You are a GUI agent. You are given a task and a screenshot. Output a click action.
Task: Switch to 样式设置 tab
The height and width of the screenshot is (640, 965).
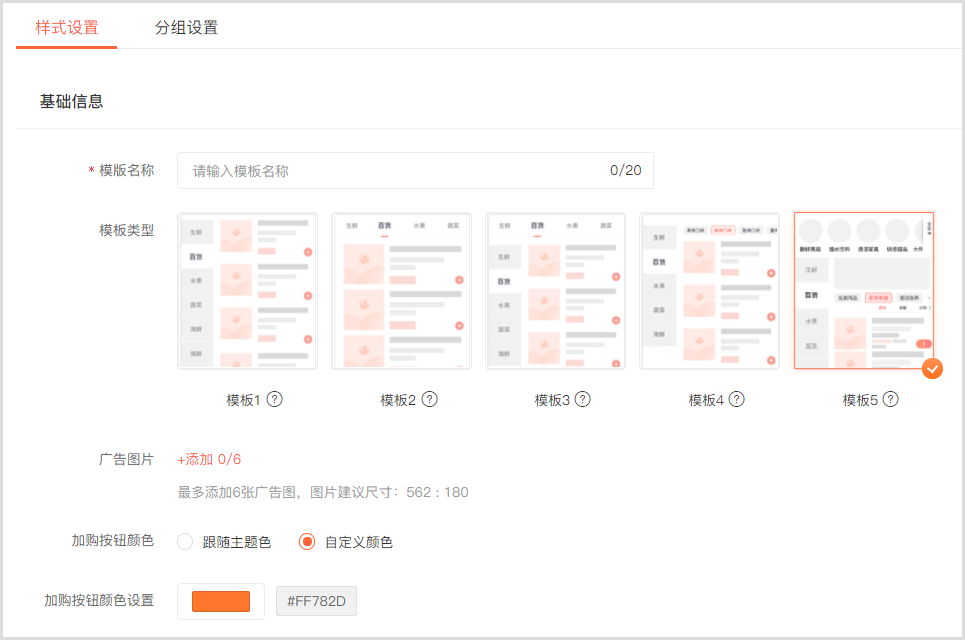(x=67, y=28)
